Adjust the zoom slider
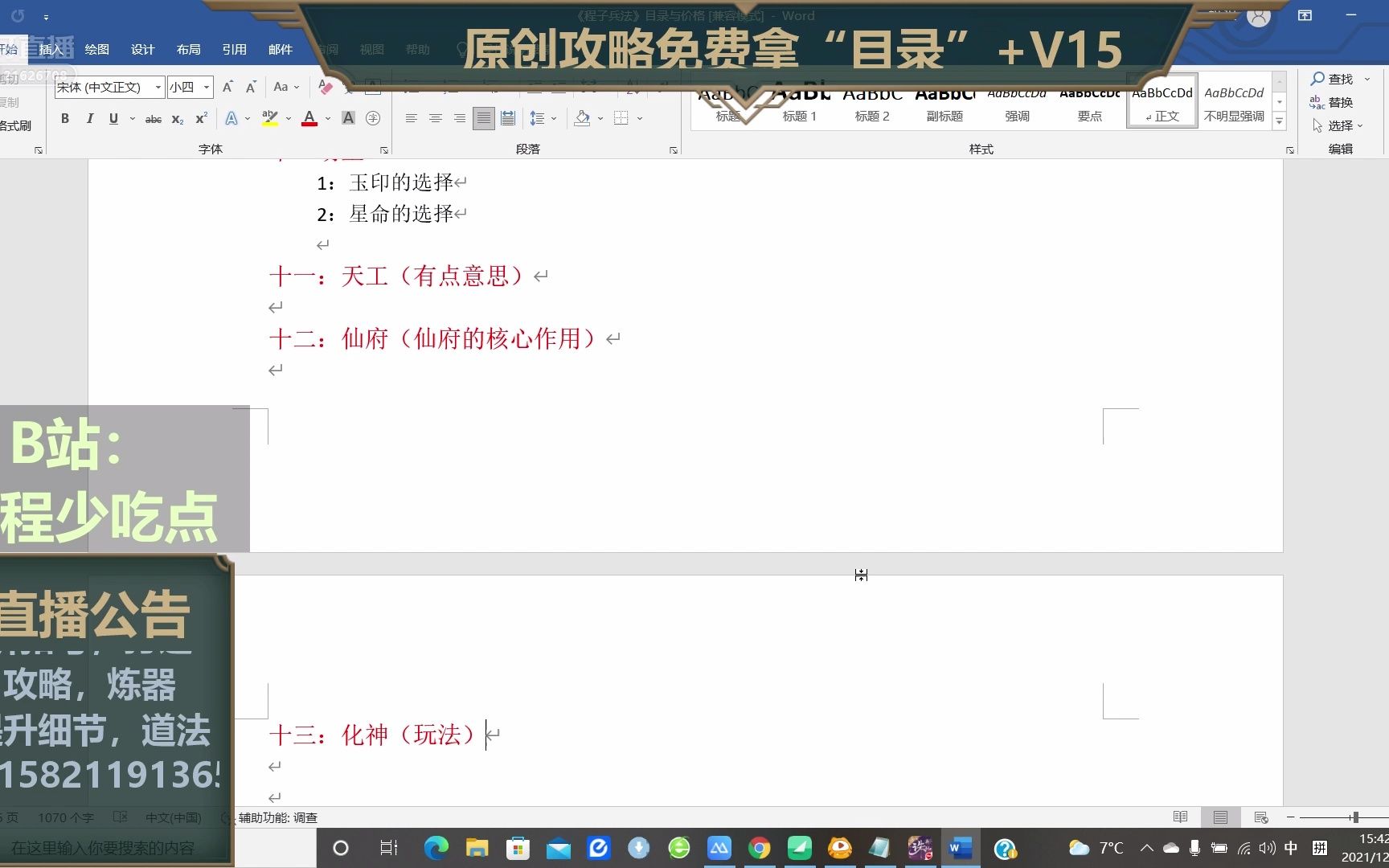 [x=1355, y=817]
